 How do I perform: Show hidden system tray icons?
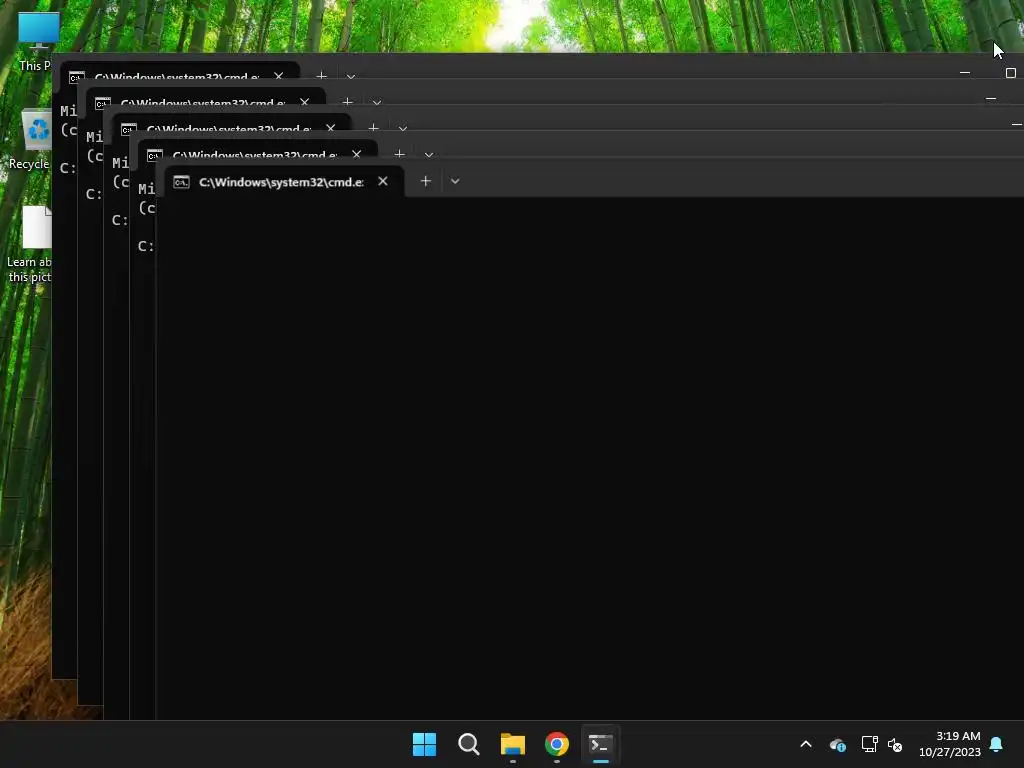(806, 744)
